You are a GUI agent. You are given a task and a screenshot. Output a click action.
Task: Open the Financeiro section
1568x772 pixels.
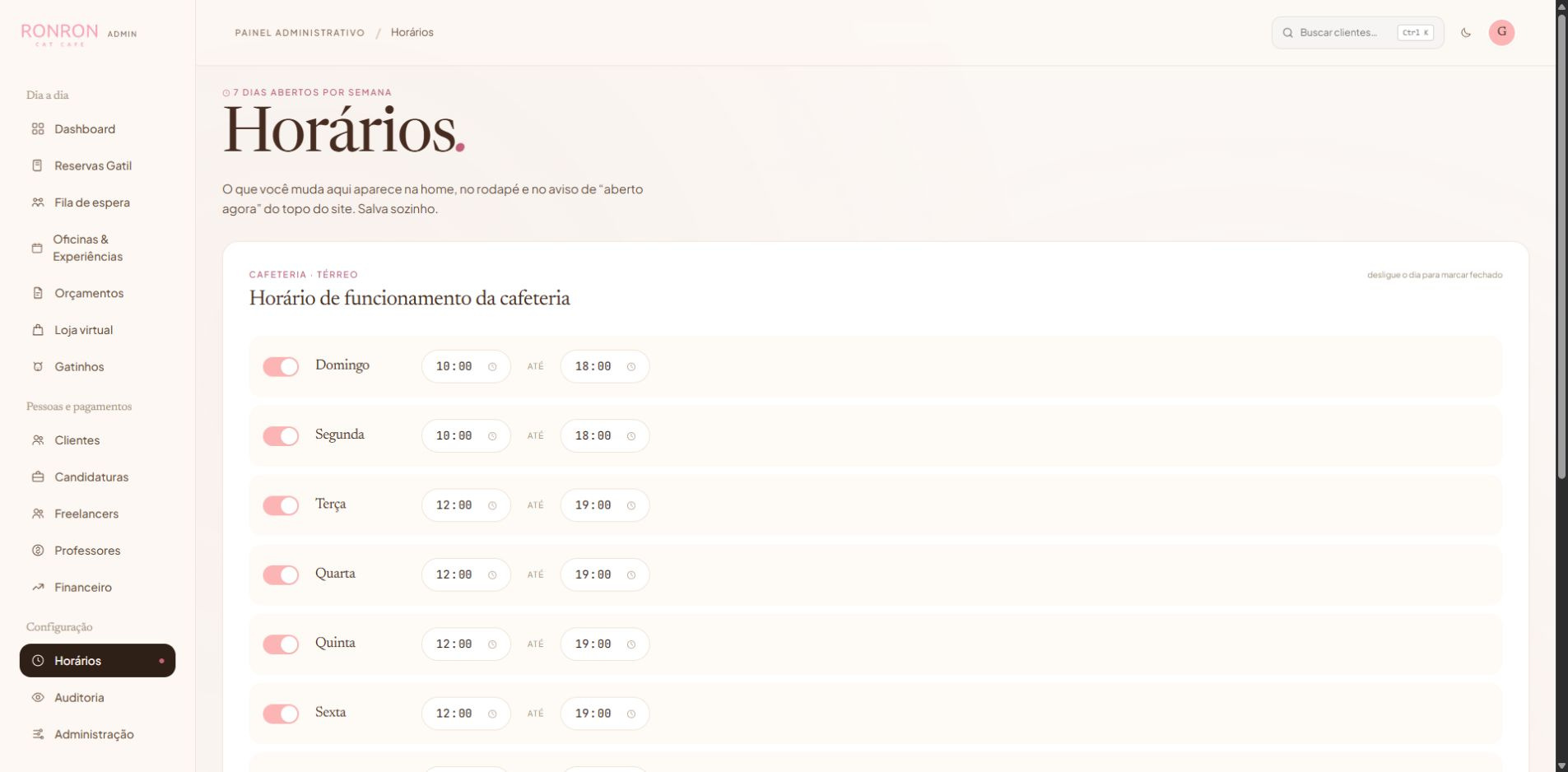[97, 588]
